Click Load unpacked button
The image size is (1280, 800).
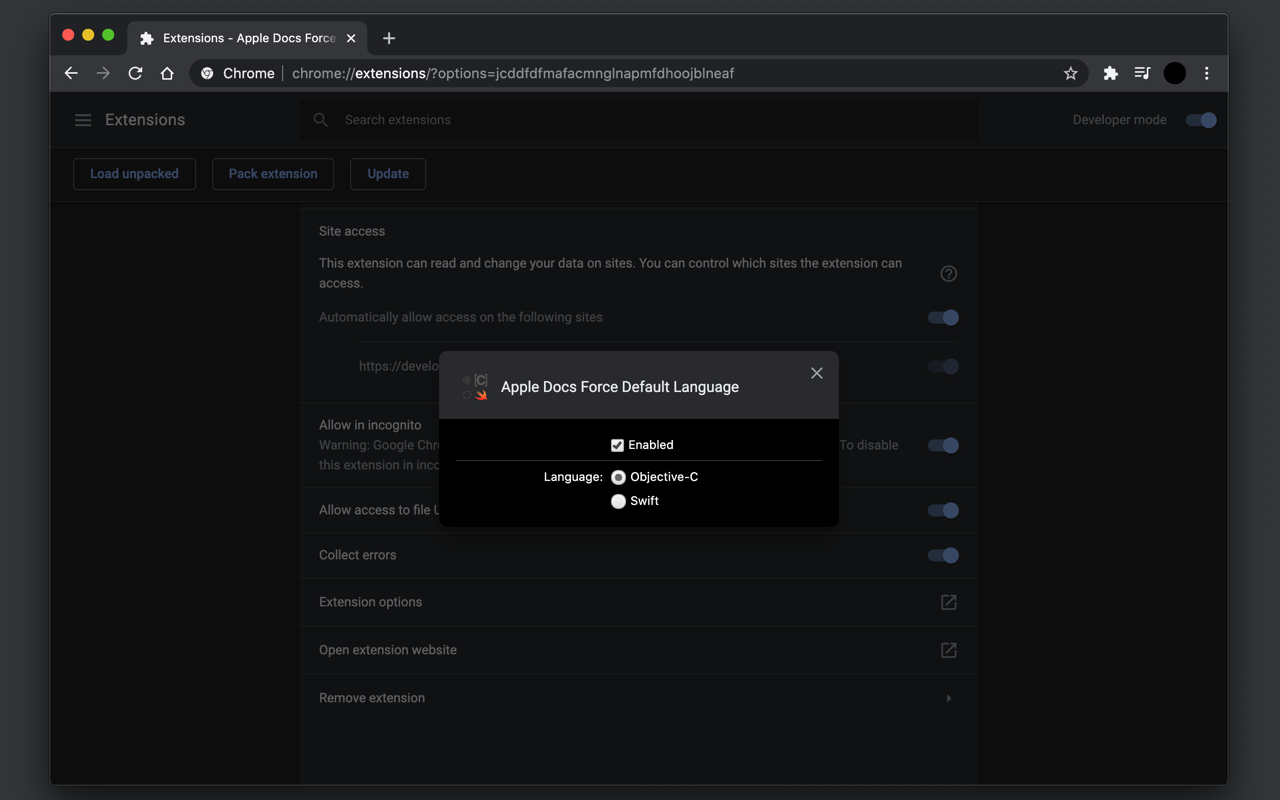[x=134, y=174]
